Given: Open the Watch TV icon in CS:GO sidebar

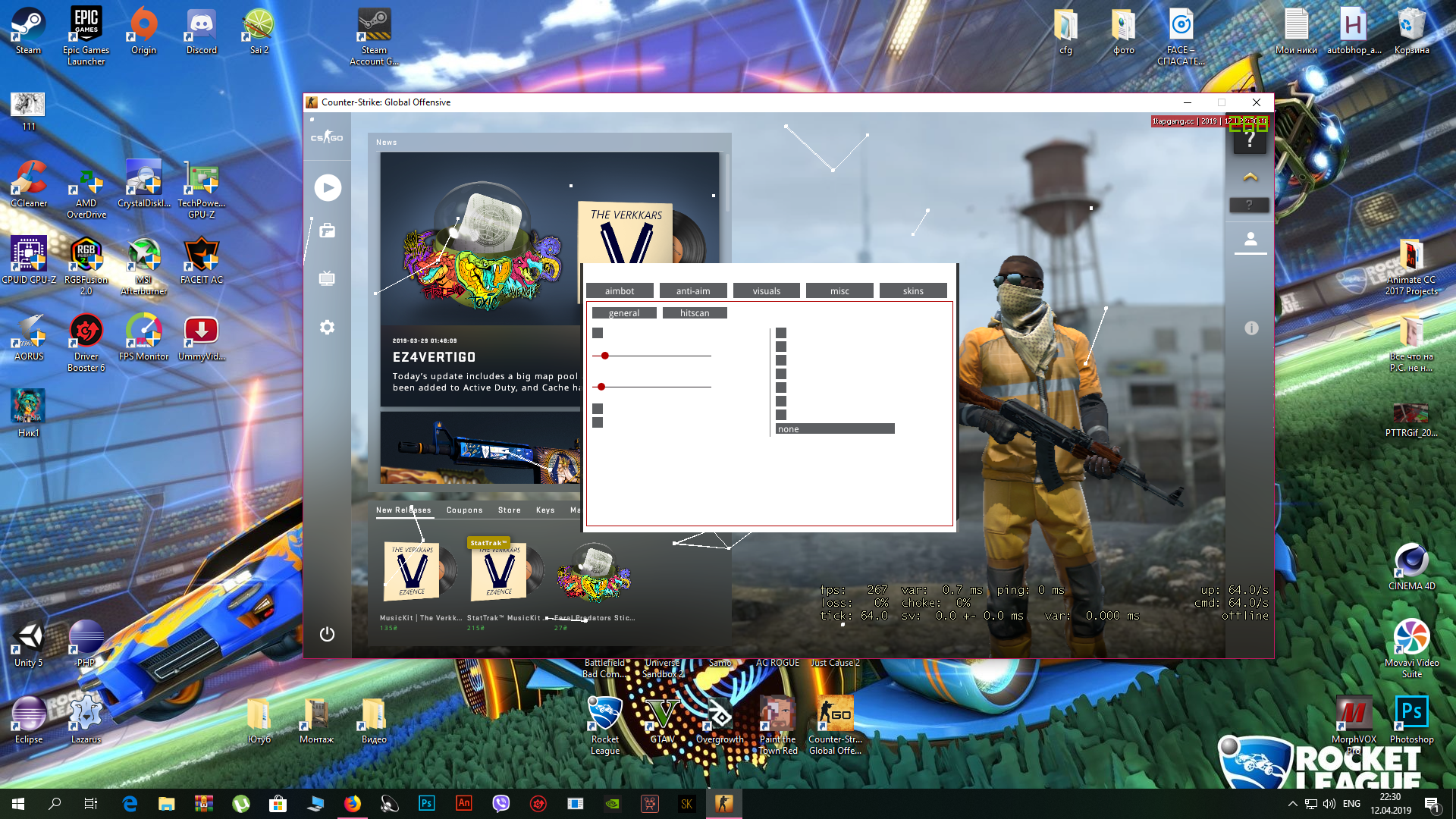Looking at the screenshot, I should pos(327,278).
